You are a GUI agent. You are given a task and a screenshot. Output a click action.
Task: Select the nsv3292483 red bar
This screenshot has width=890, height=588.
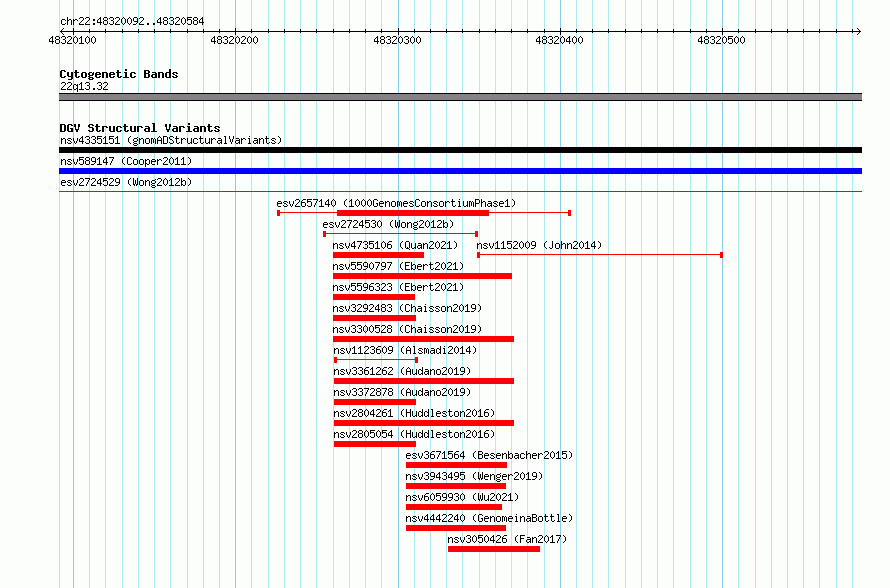click(x=375, y=318)
